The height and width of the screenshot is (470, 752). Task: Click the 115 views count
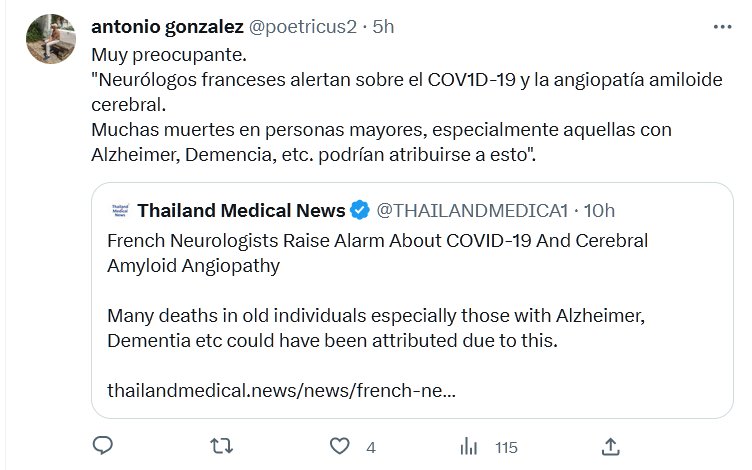click(x=505, y=447)
